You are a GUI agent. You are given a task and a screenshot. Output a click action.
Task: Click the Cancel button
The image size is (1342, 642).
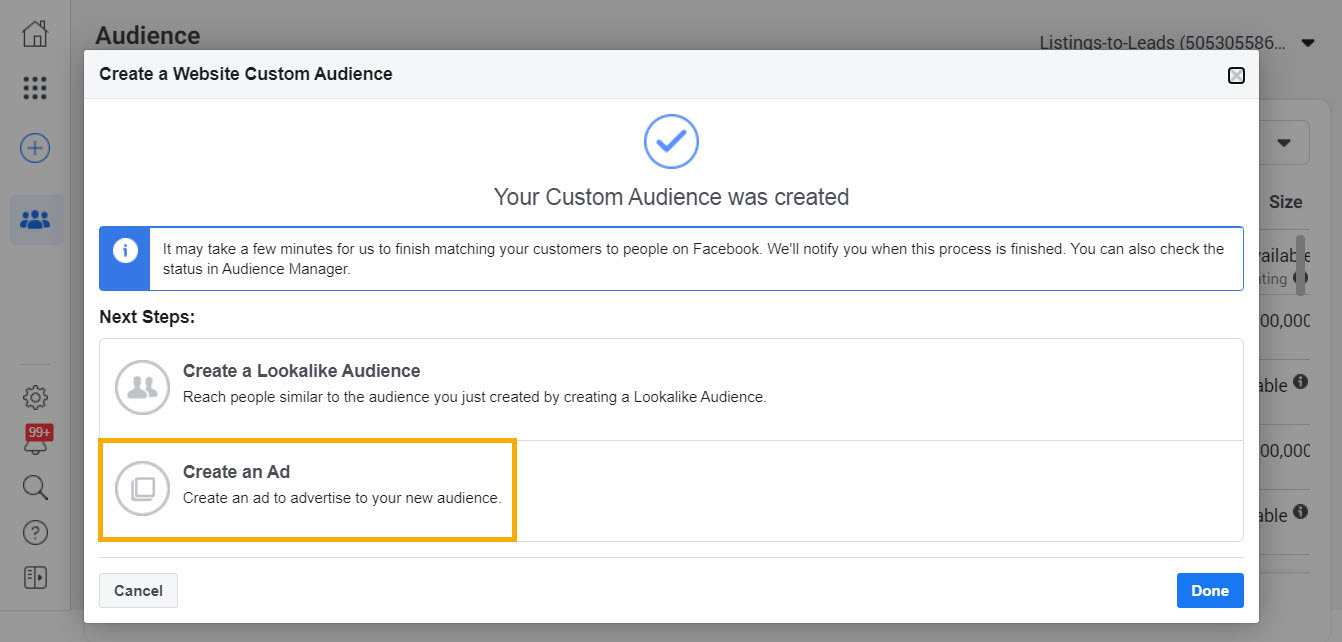[x=138, y=590]
